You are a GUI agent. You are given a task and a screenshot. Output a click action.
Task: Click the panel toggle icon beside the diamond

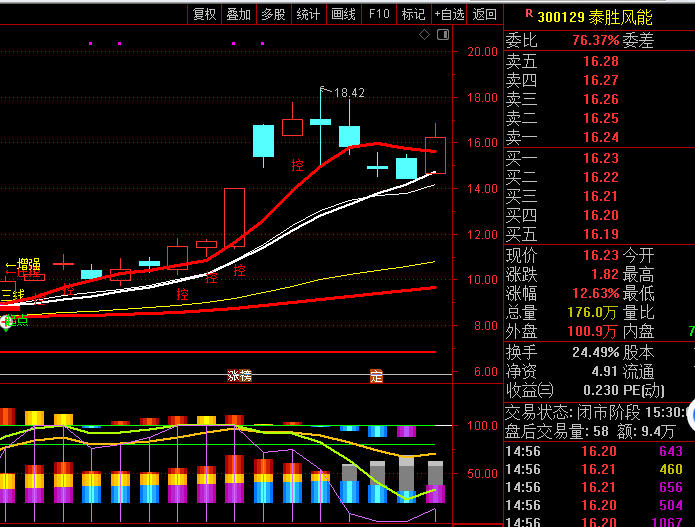click(440, 35)
